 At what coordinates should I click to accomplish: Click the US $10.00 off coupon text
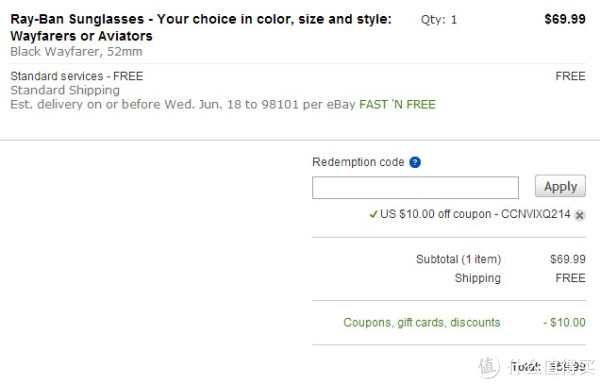[475, 214]
